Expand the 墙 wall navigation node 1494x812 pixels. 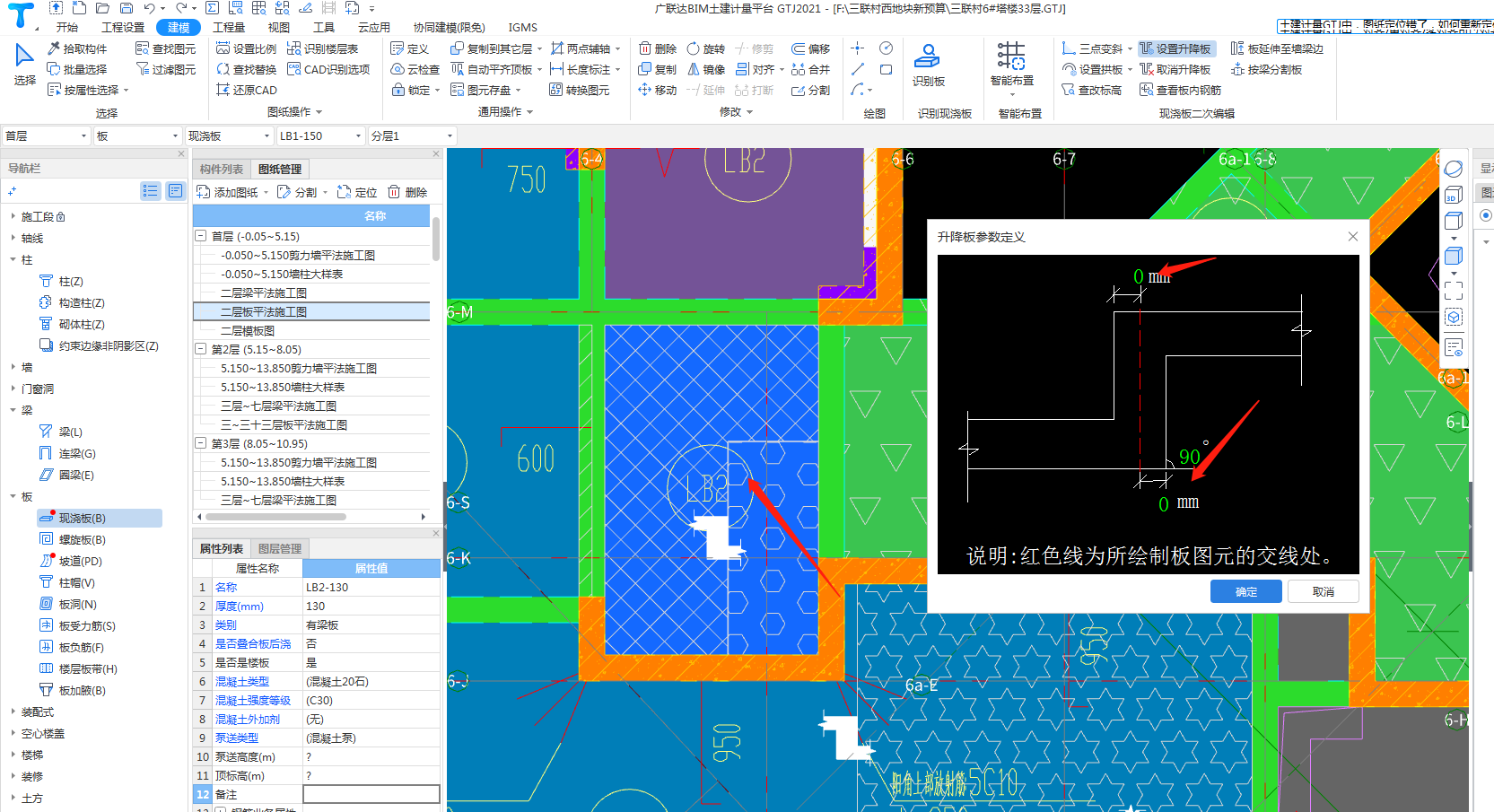point(13,367)
